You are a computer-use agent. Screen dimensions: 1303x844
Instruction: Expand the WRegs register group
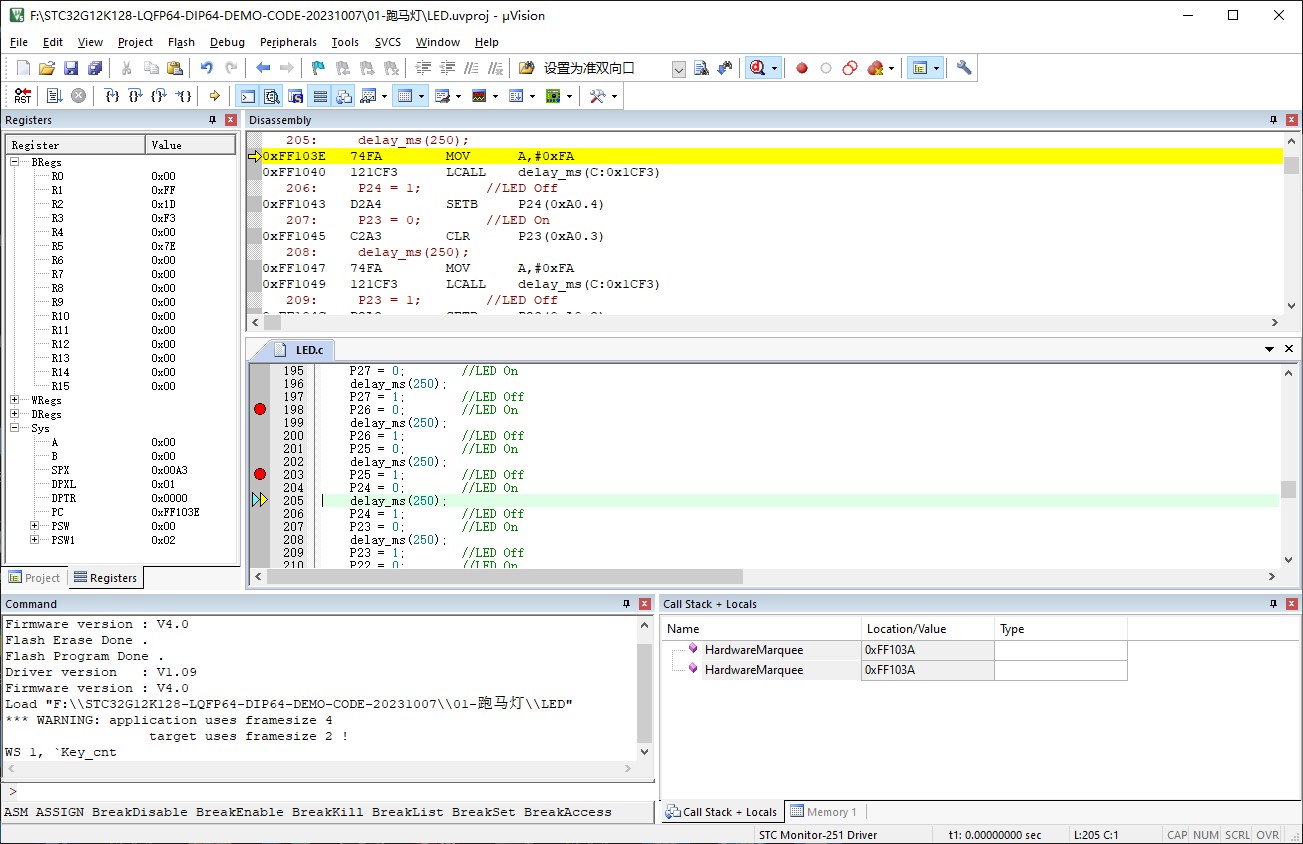(16, 400)
